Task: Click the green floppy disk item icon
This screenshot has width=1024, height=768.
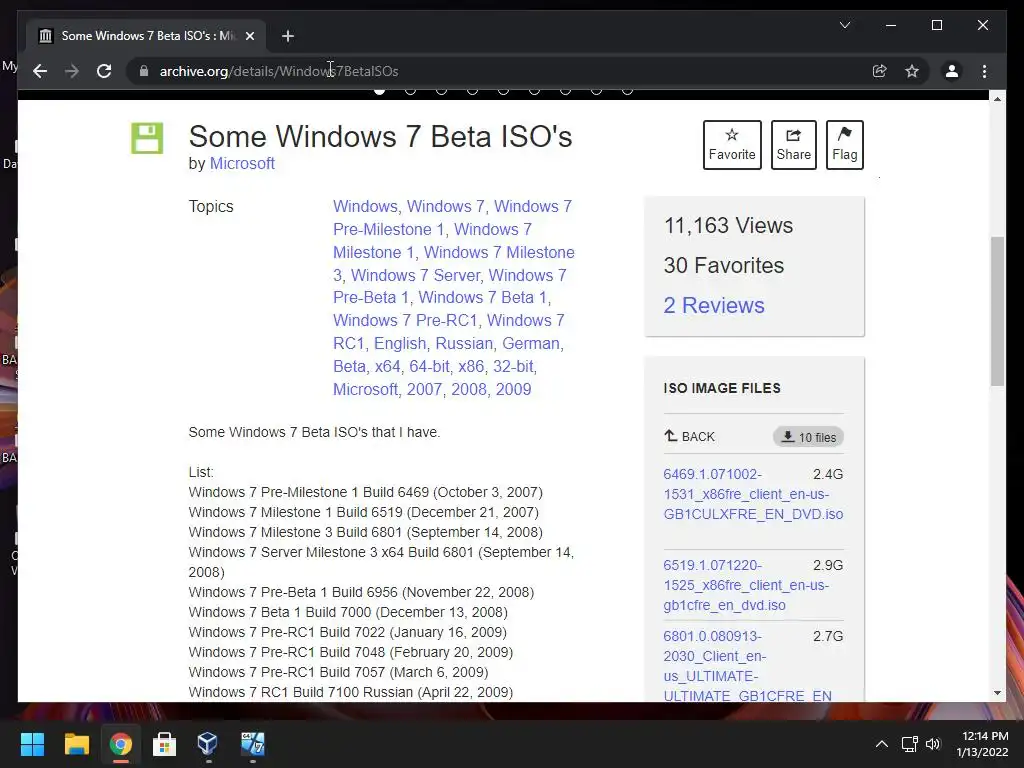Action: (x=147, y=138)
